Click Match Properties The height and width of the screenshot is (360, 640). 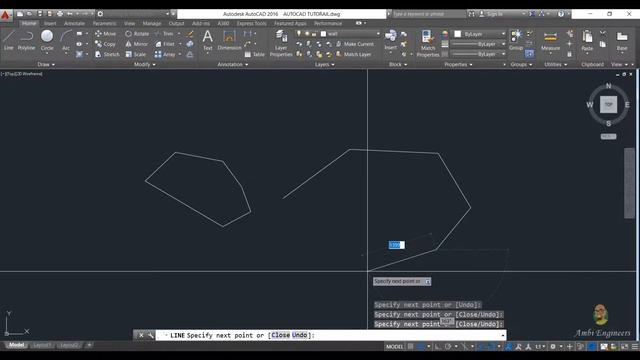pos(428,43)
